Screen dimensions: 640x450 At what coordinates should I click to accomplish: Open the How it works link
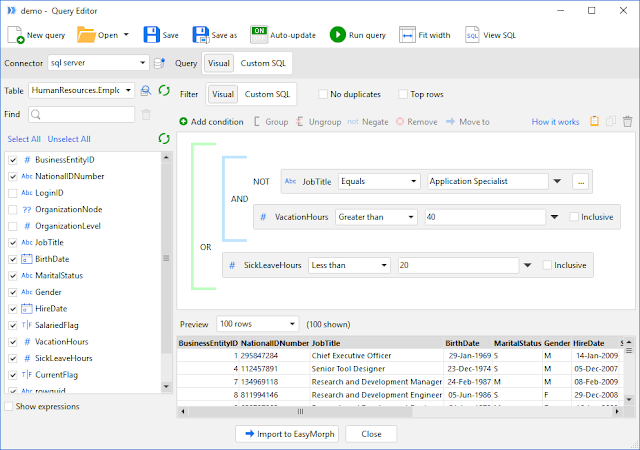[555, 122]
